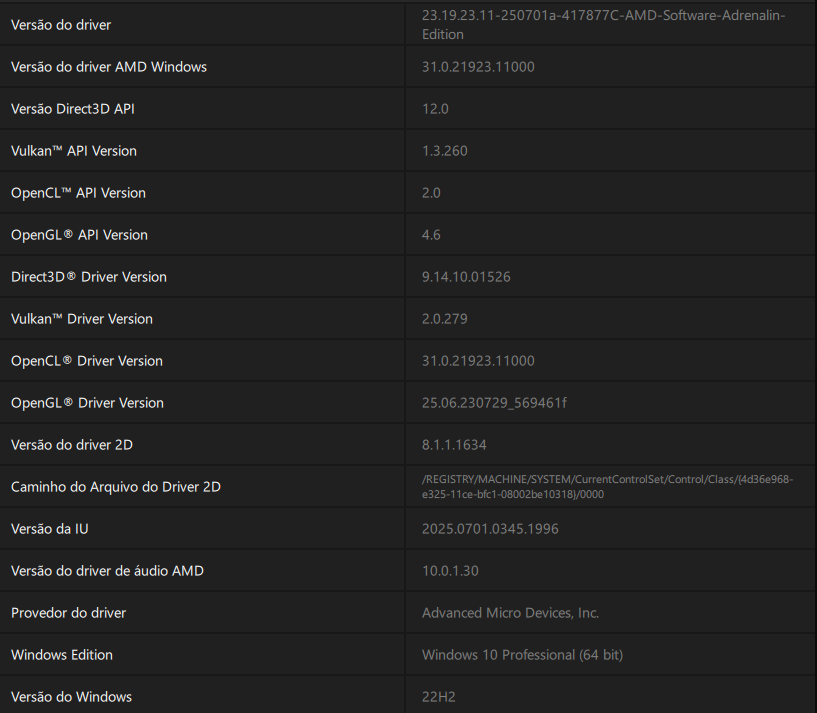Select the "Versão da IU" row label
Image resolution: width=817 pixels, height=713 pixels.
[57, 529]
